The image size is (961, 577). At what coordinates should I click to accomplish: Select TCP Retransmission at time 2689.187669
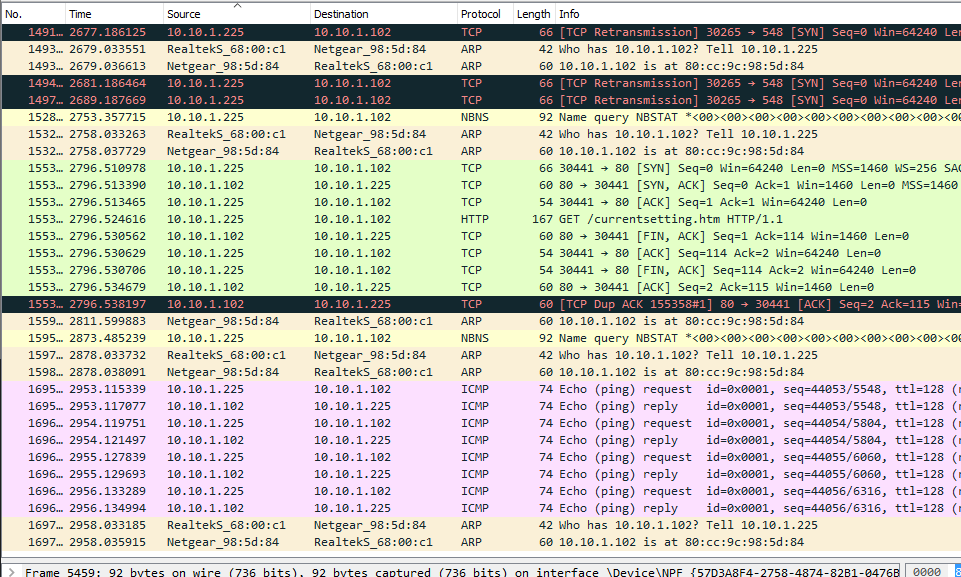coord(481,100)
